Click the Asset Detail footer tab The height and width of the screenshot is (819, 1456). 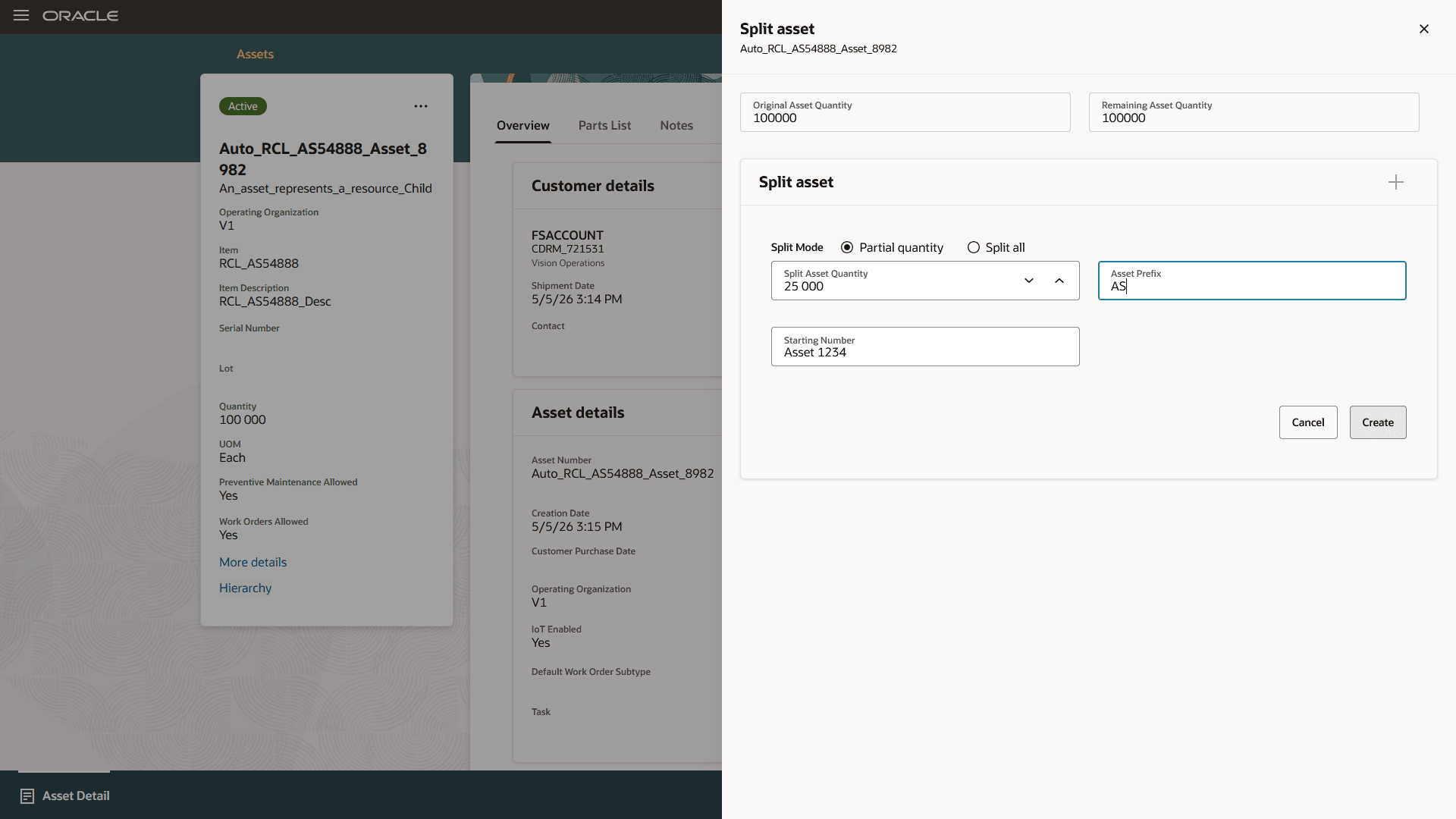click(64, 795)
